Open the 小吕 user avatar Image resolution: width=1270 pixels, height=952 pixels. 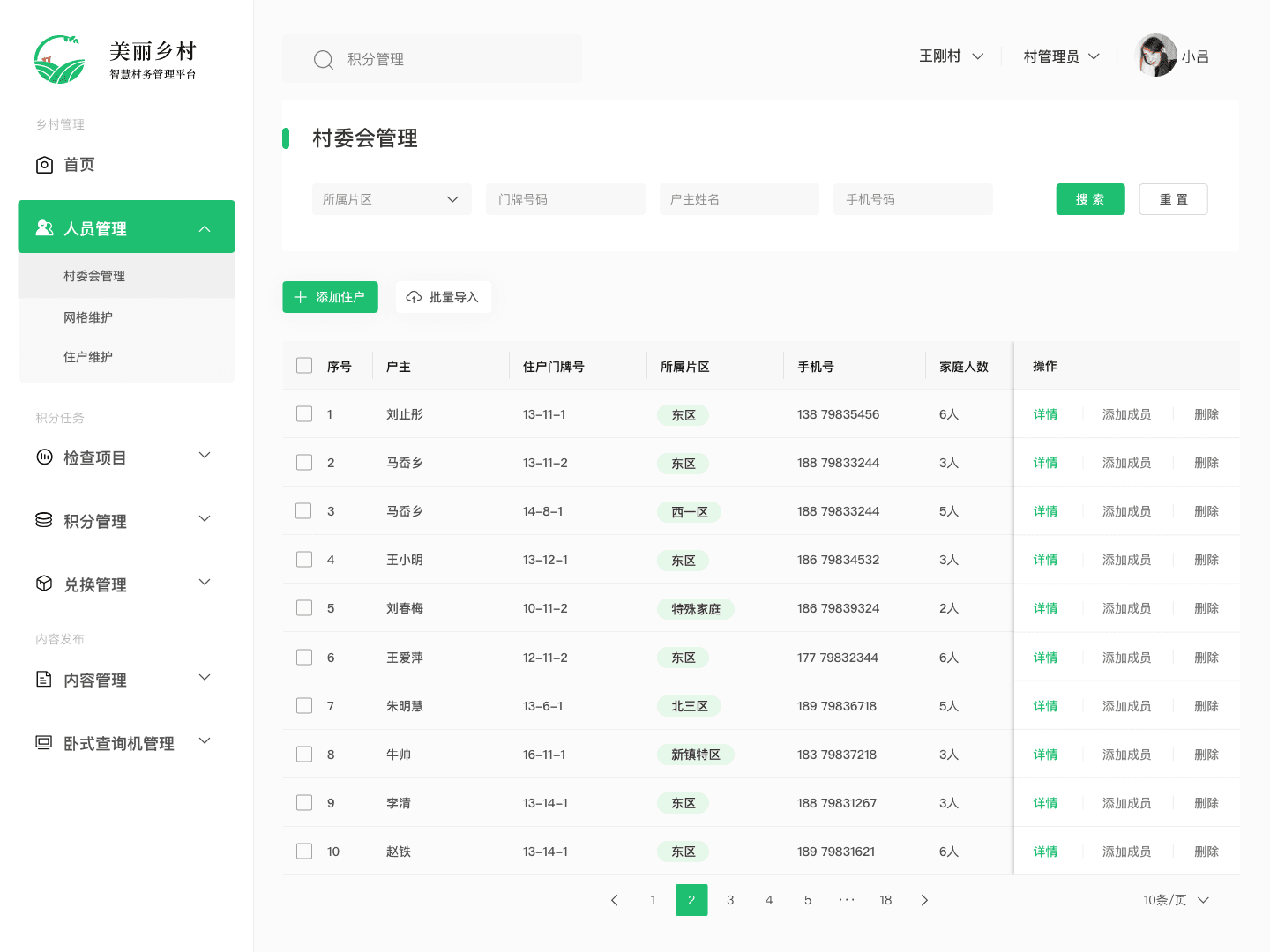click(x=1156, y=56)
